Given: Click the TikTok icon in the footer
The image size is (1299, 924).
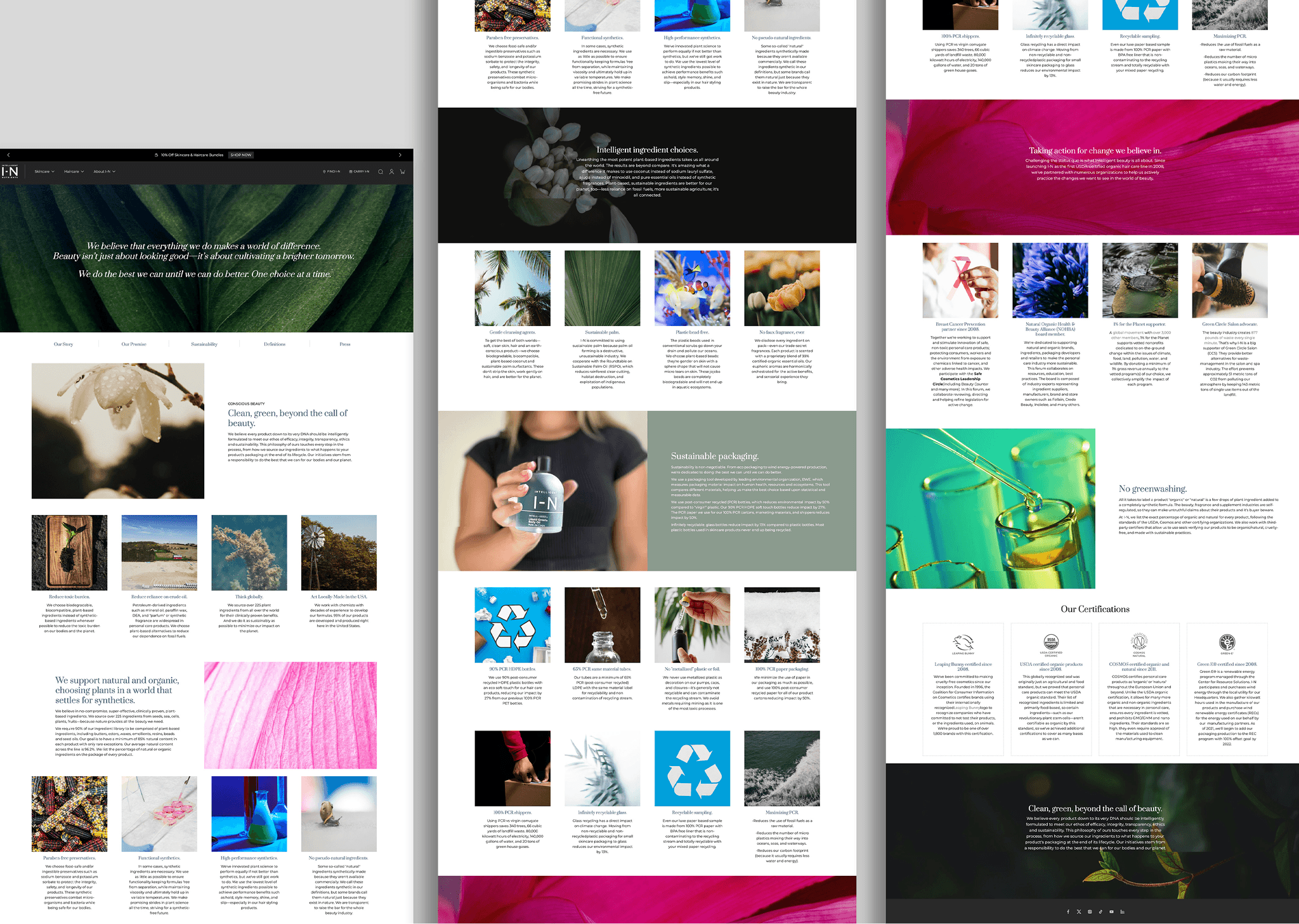Looking at the screenshot, I should (x=1100, y=911).
